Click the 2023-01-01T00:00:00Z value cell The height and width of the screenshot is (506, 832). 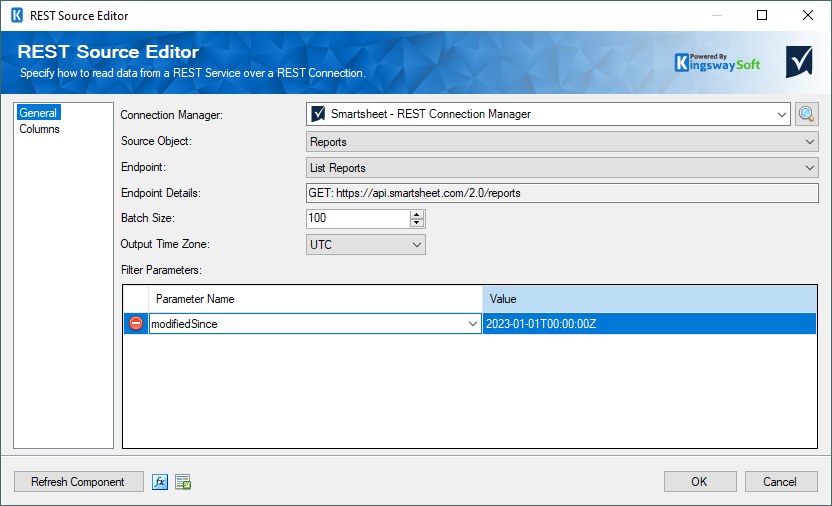coord(649,324)
